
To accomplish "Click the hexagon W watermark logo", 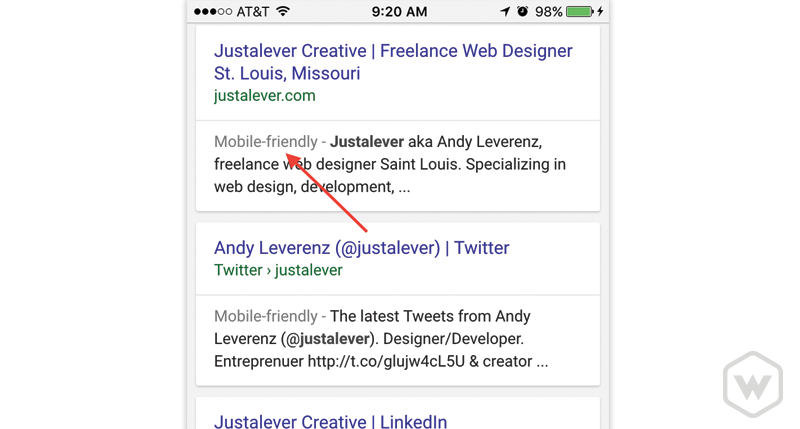I will (753, 385).
